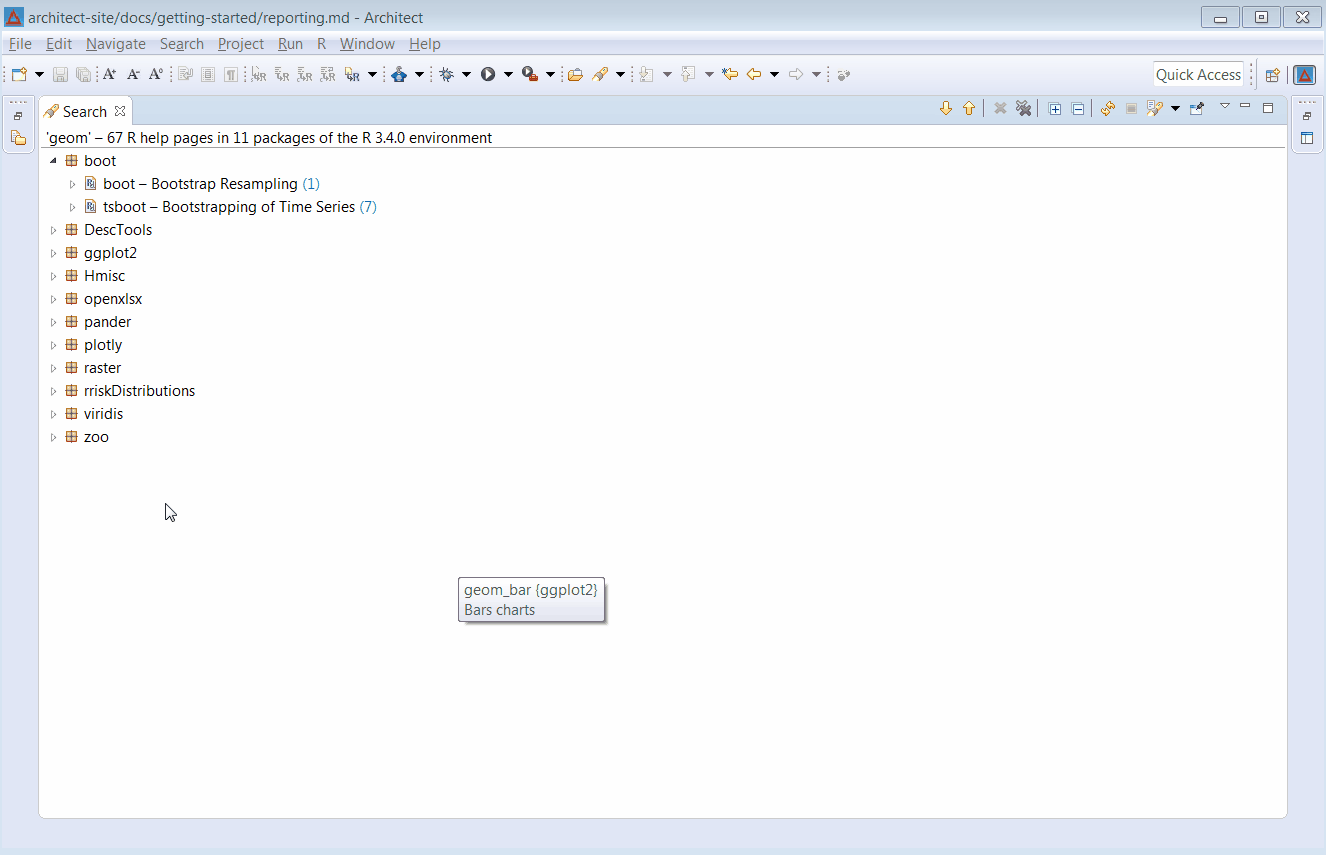Select the Architect perspective red triangle icon
Image resolution: width=1326 pixels, height=855 pixels.
[1304, 75]
